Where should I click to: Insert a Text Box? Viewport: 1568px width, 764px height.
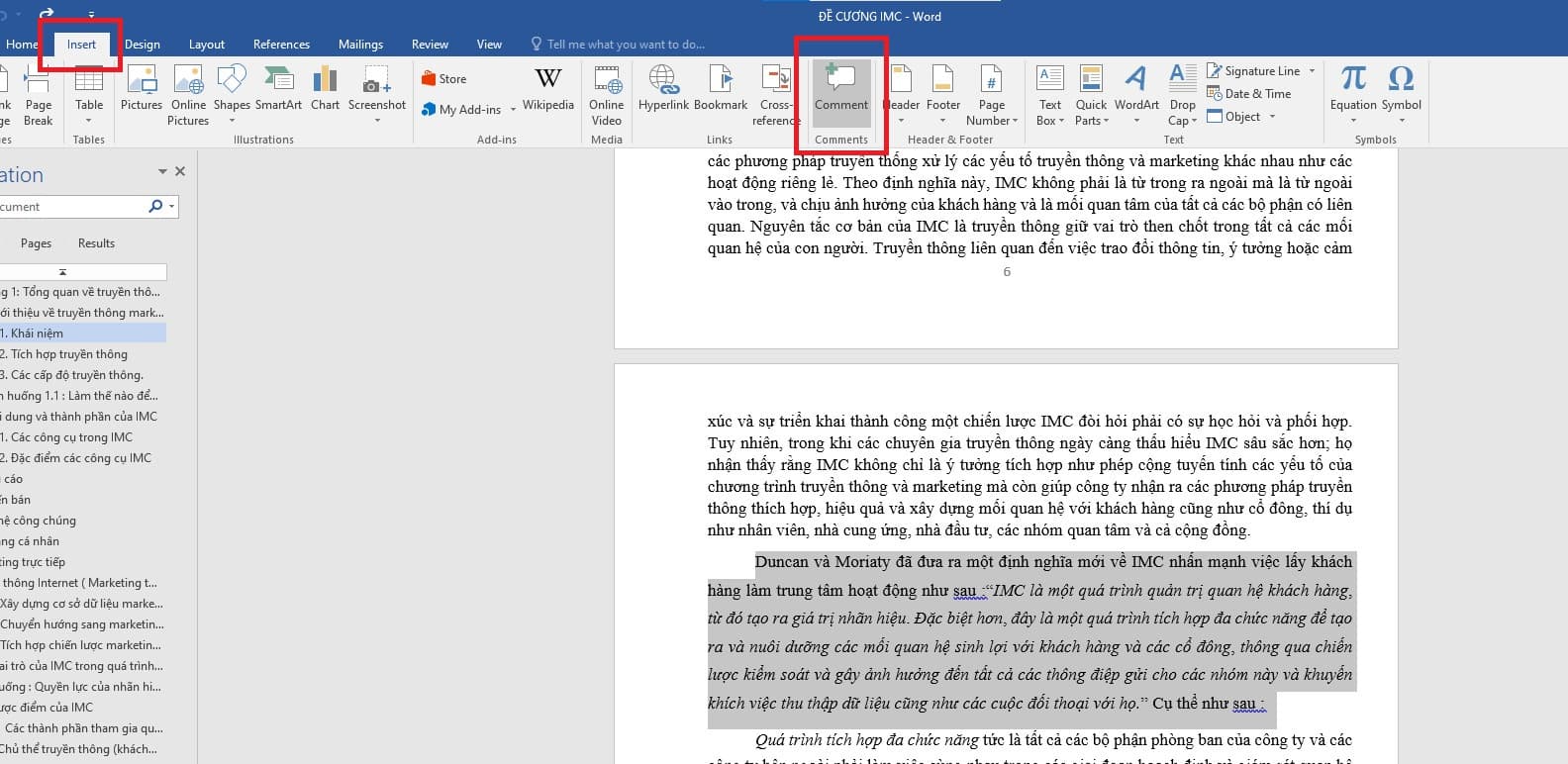(1050, 95)
